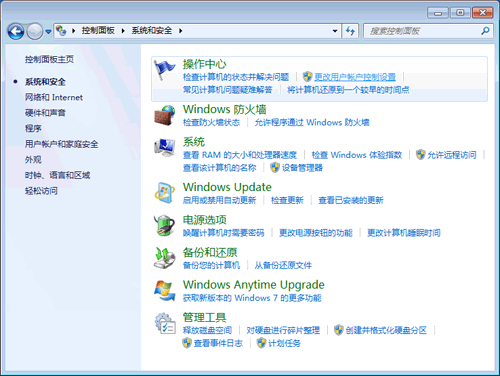Click the Windows Firewall brick wall icon
Screen dimensions: 500x376
coord(164,115)
